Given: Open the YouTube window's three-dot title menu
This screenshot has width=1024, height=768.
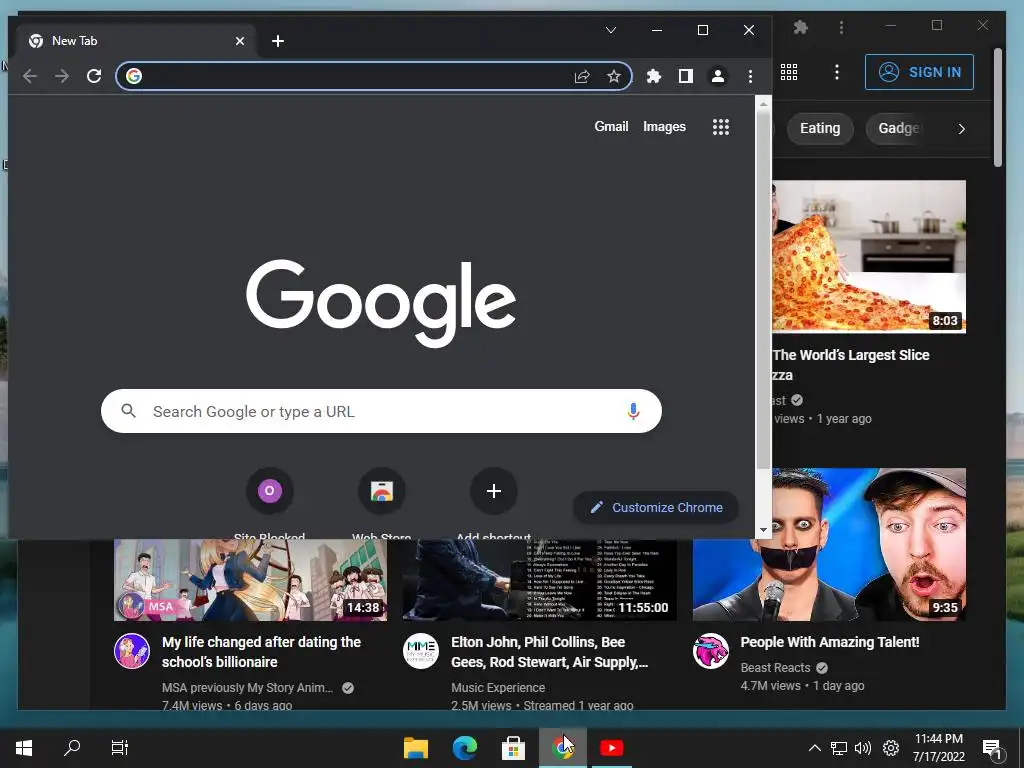Looking at the screenshot, I should [841, 27].
